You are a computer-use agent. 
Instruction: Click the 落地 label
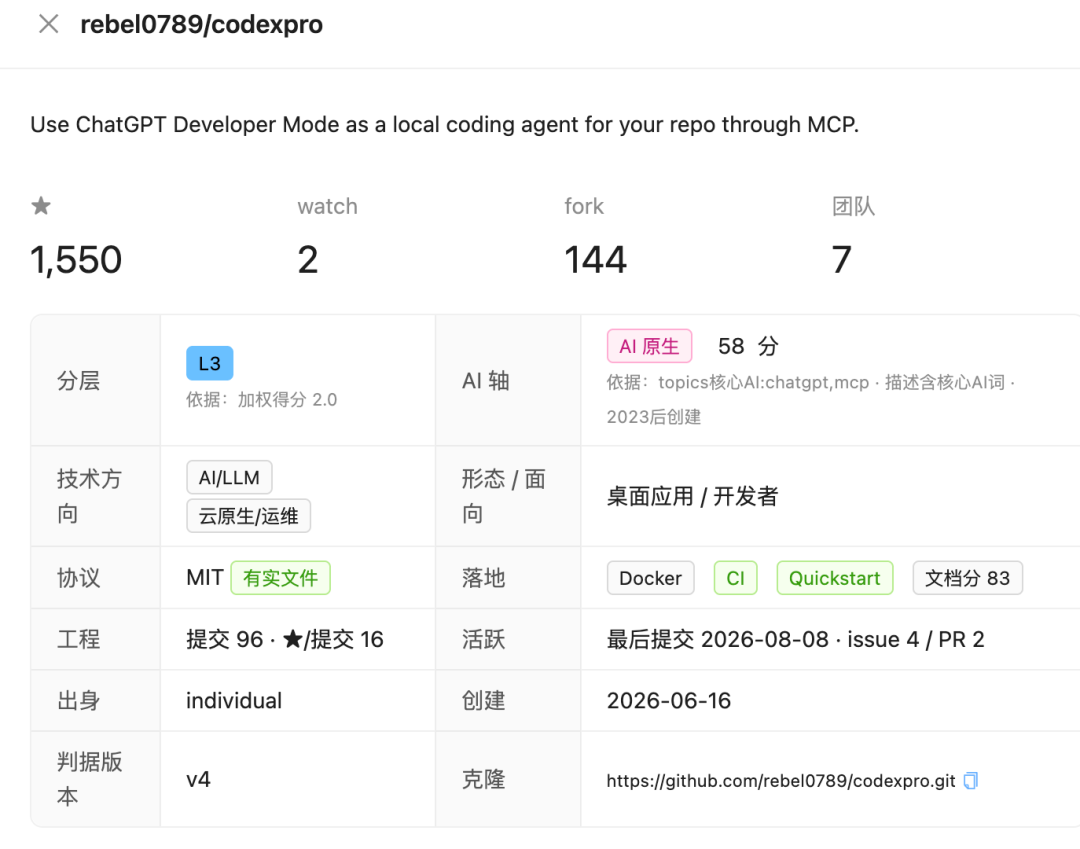(484, 578)
